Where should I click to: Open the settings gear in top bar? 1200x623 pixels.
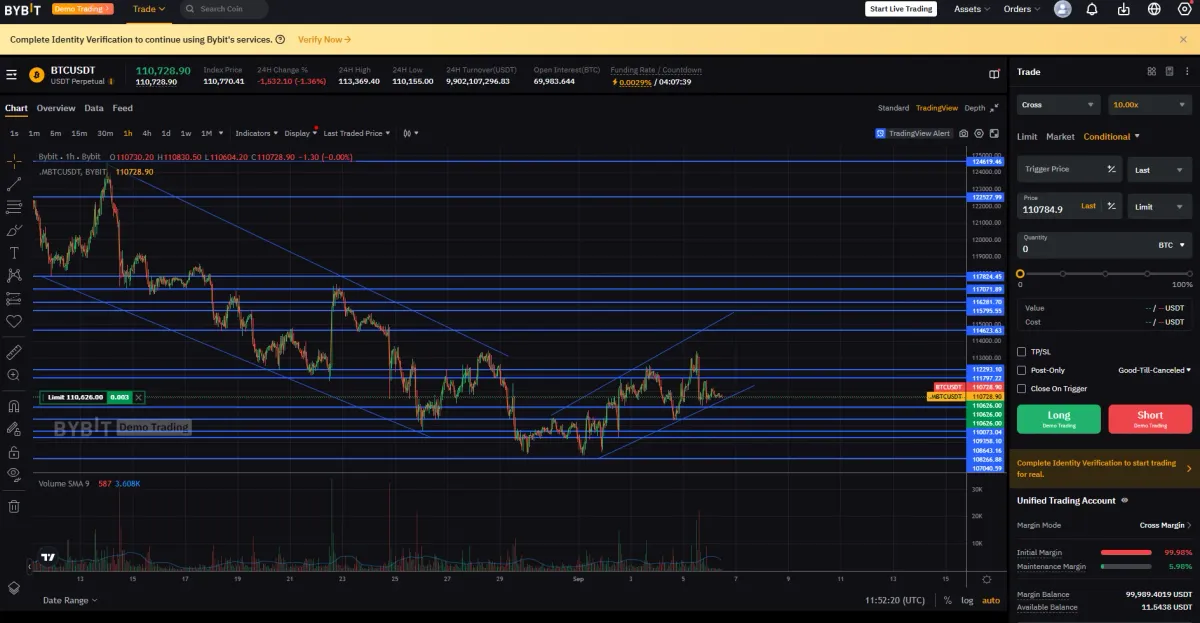pyautogui.click(x=1185, y=9)
